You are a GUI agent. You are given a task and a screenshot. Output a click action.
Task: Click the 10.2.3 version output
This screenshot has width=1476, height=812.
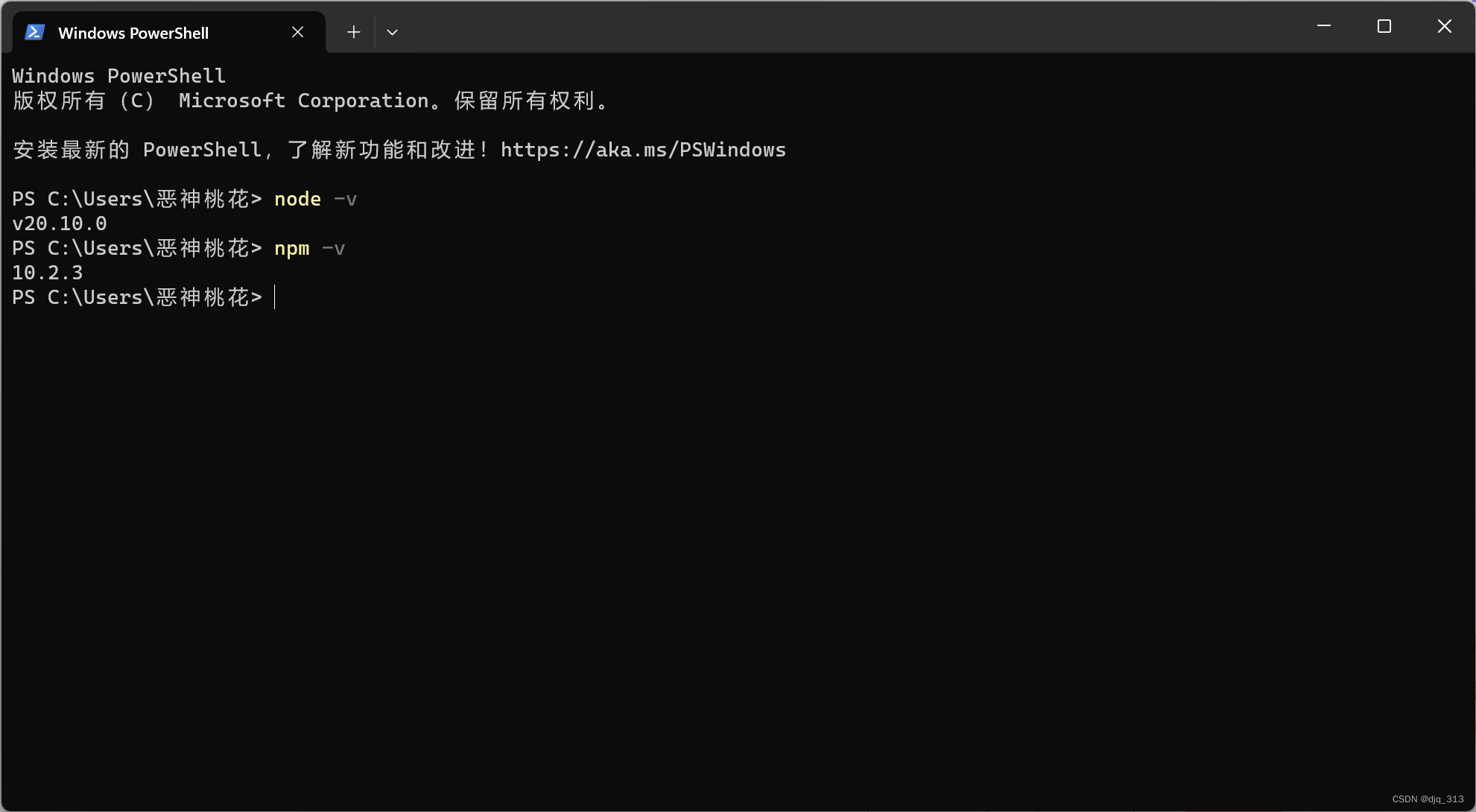(48, 273)
